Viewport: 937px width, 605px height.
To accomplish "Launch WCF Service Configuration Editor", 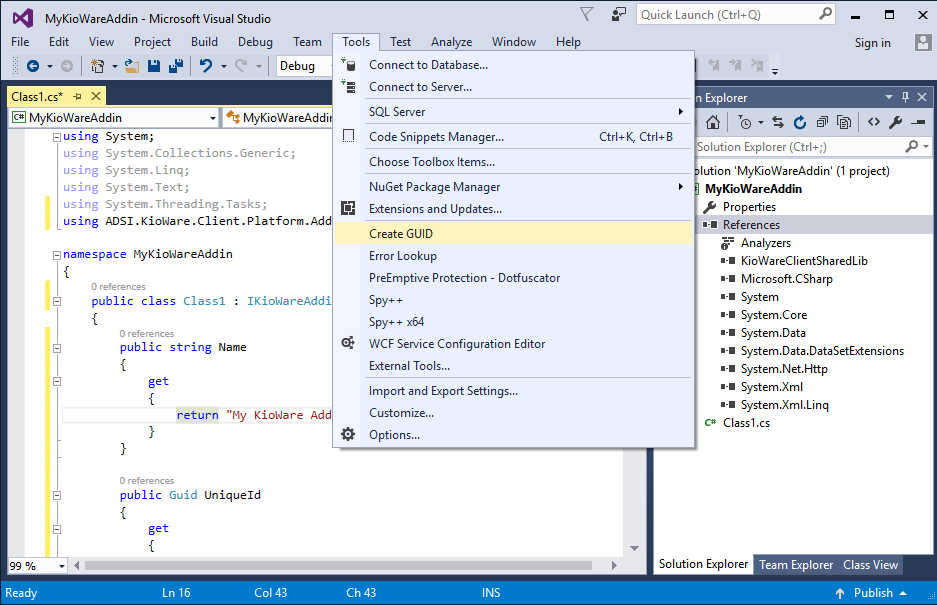I will pyautogui.click(x=513, y=344).
